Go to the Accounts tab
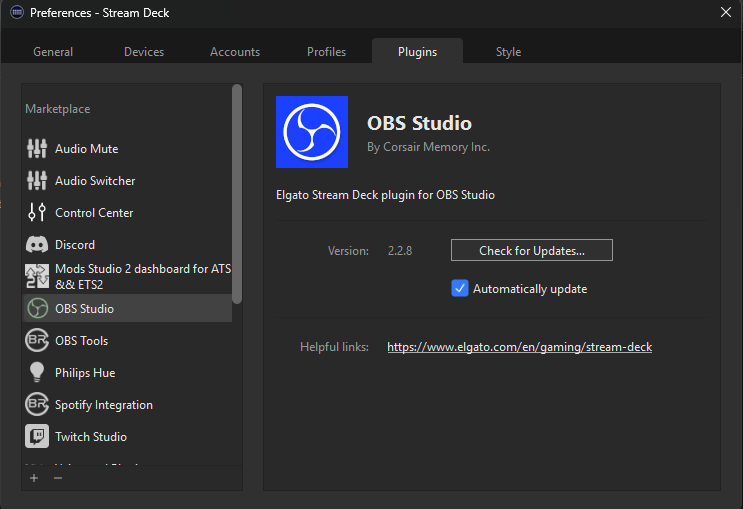 point(235,52)
